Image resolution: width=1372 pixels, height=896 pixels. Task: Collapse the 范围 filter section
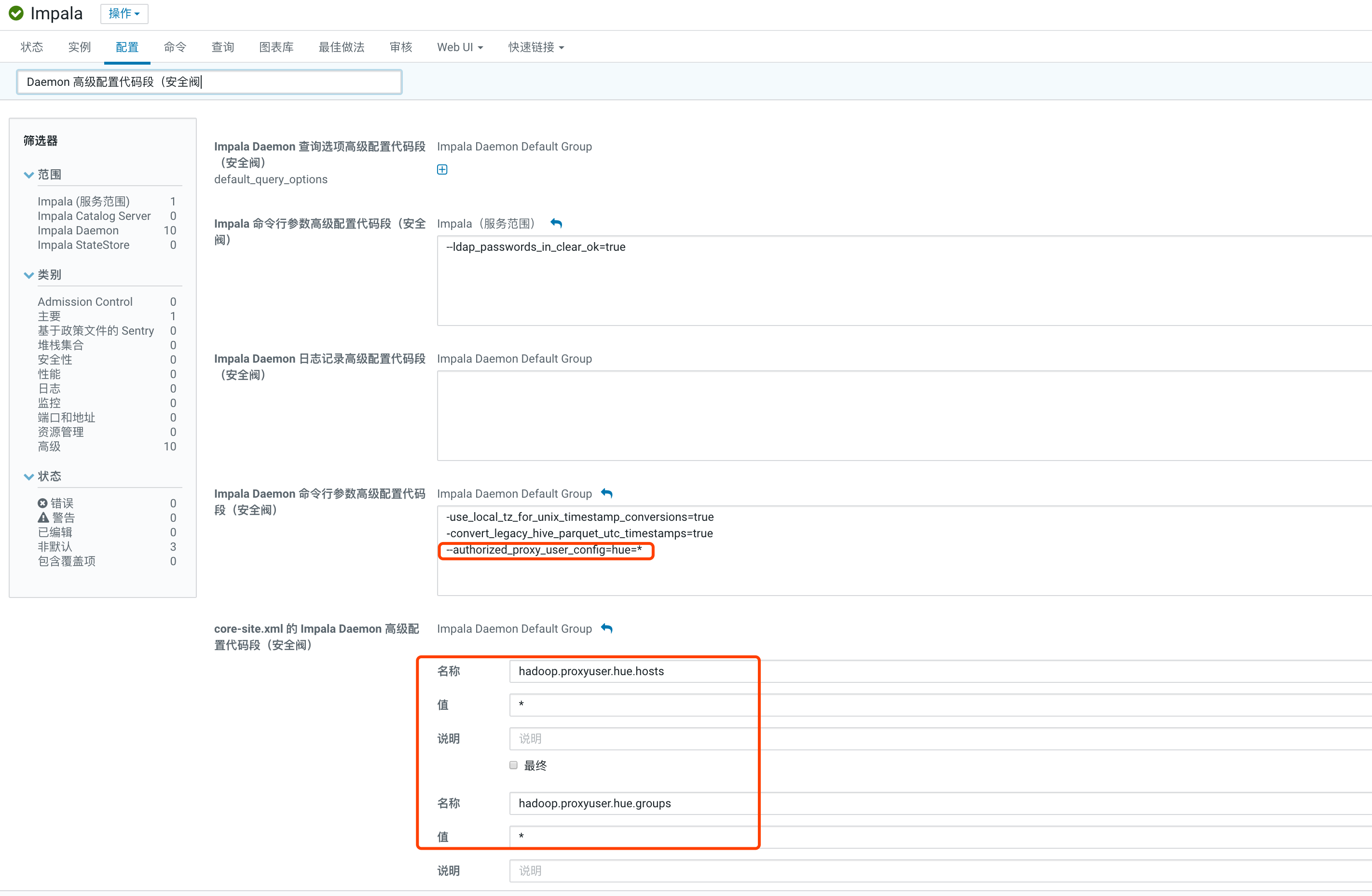tap(29, 175)
